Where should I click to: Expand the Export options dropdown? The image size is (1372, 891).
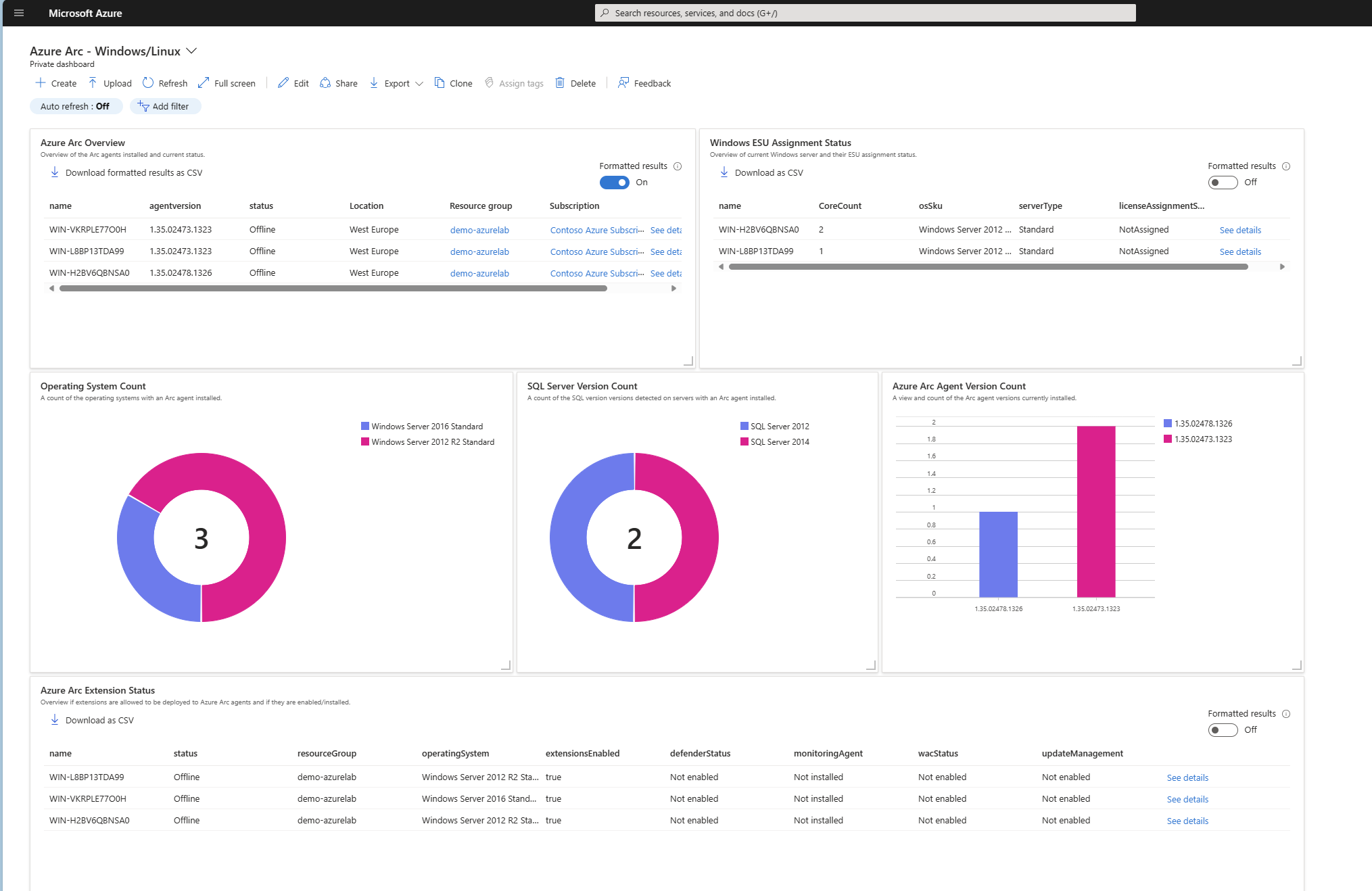coord(420,83)
